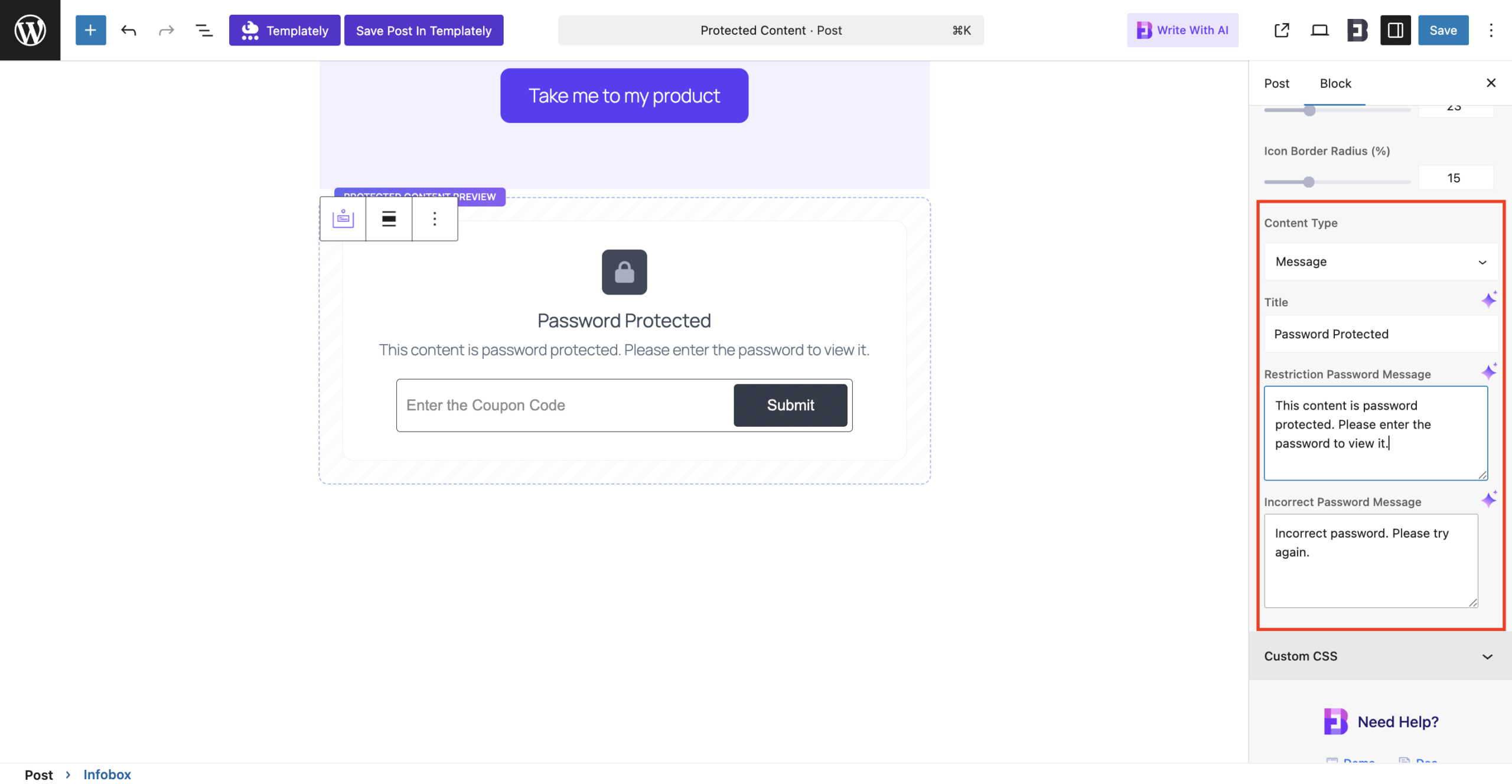Switch to the Block tab

(1335, 83)
